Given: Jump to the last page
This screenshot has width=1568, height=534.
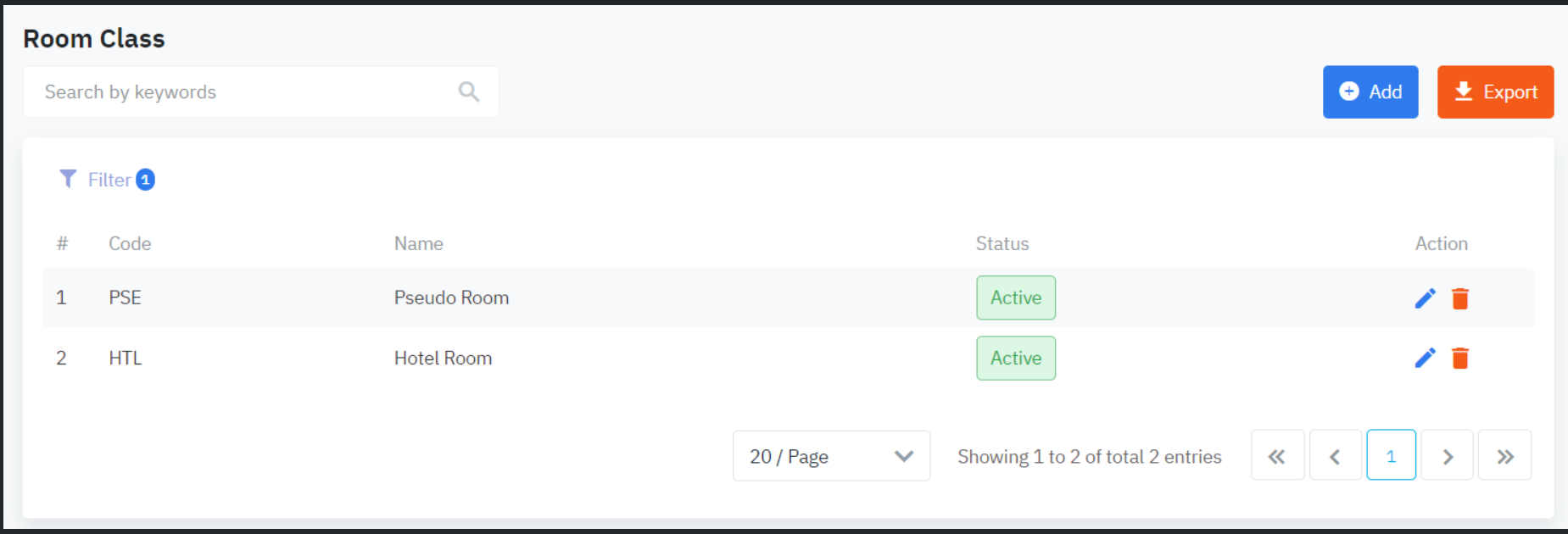Looking at the screenshot, I should (x=1504, y=456).
